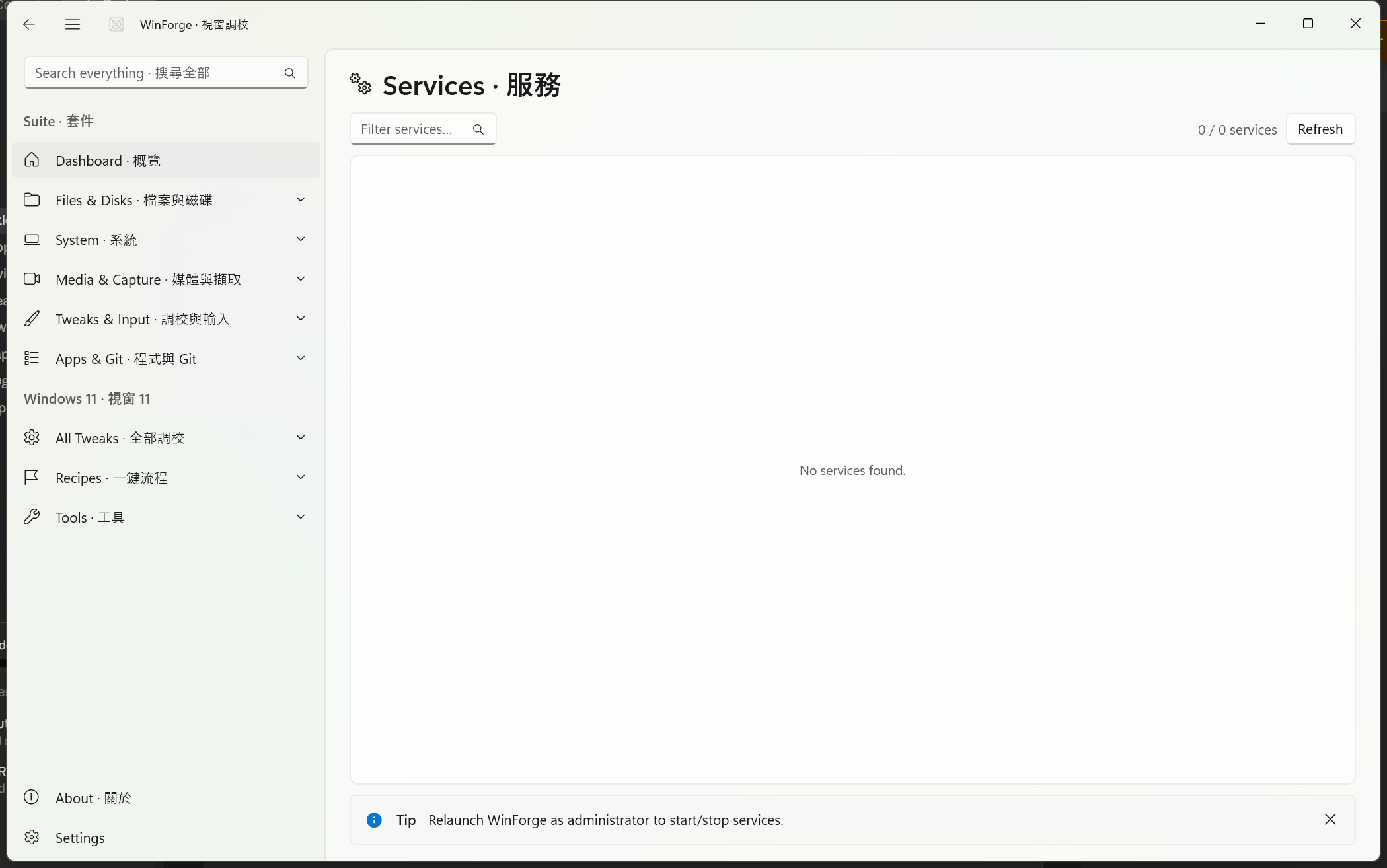Screen dimensions: 1387x868
Task: Maximize the WinForge window
Action: 1308,24
